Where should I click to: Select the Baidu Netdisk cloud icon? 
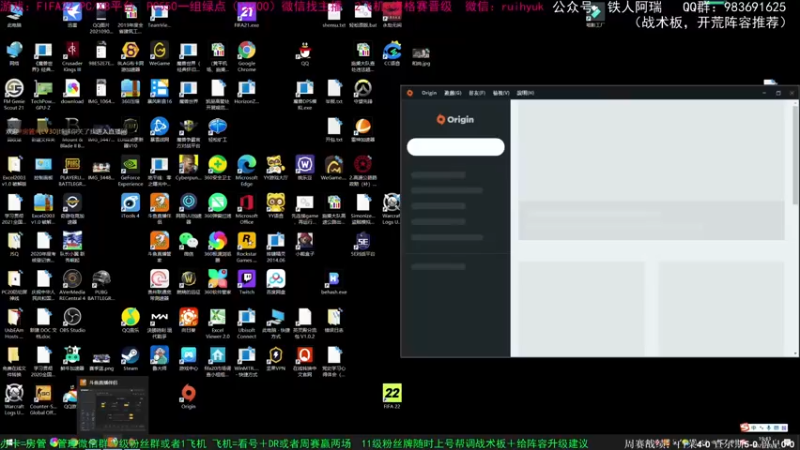coord(276,282)
